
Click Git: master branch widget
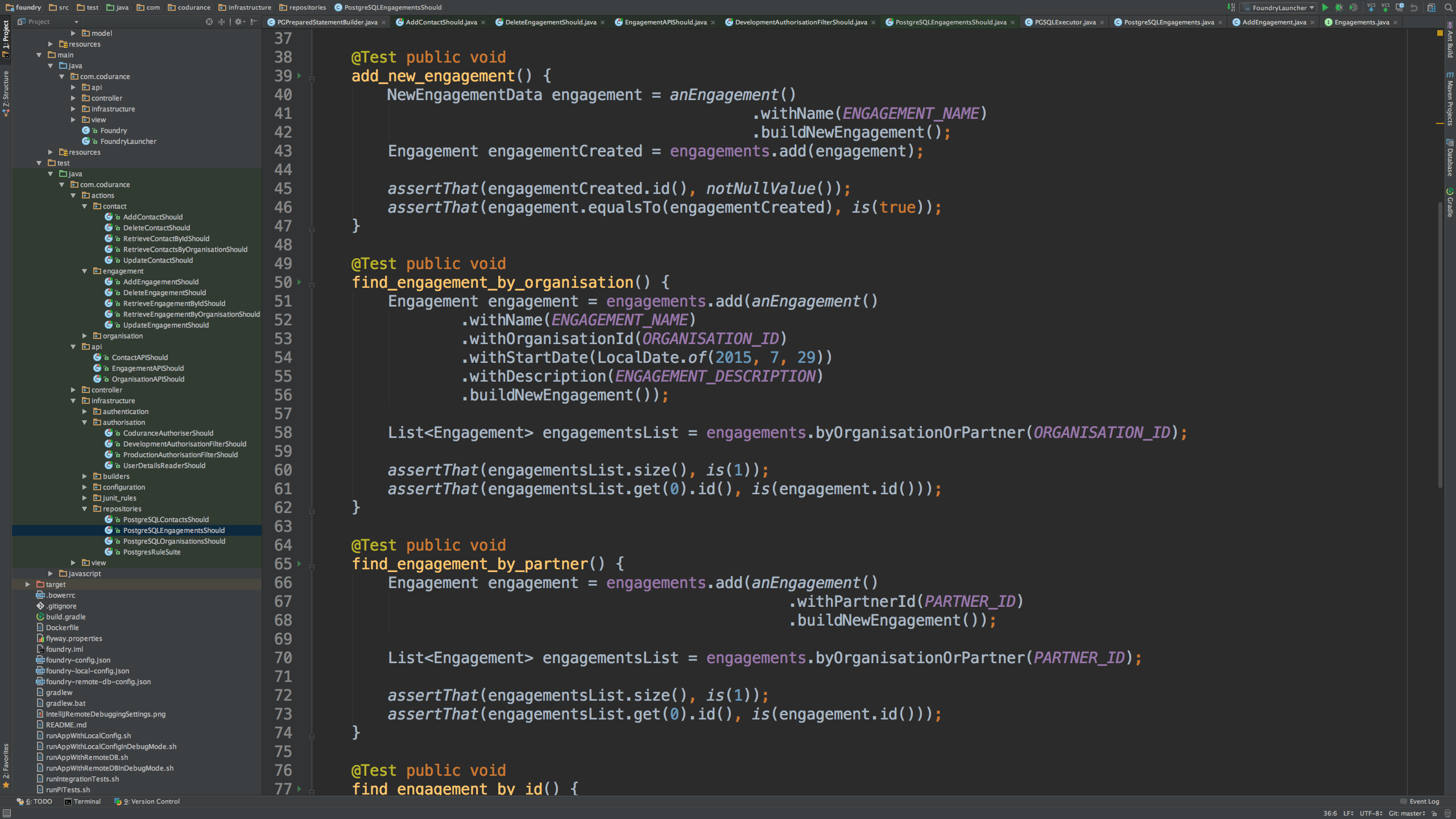1407,813
